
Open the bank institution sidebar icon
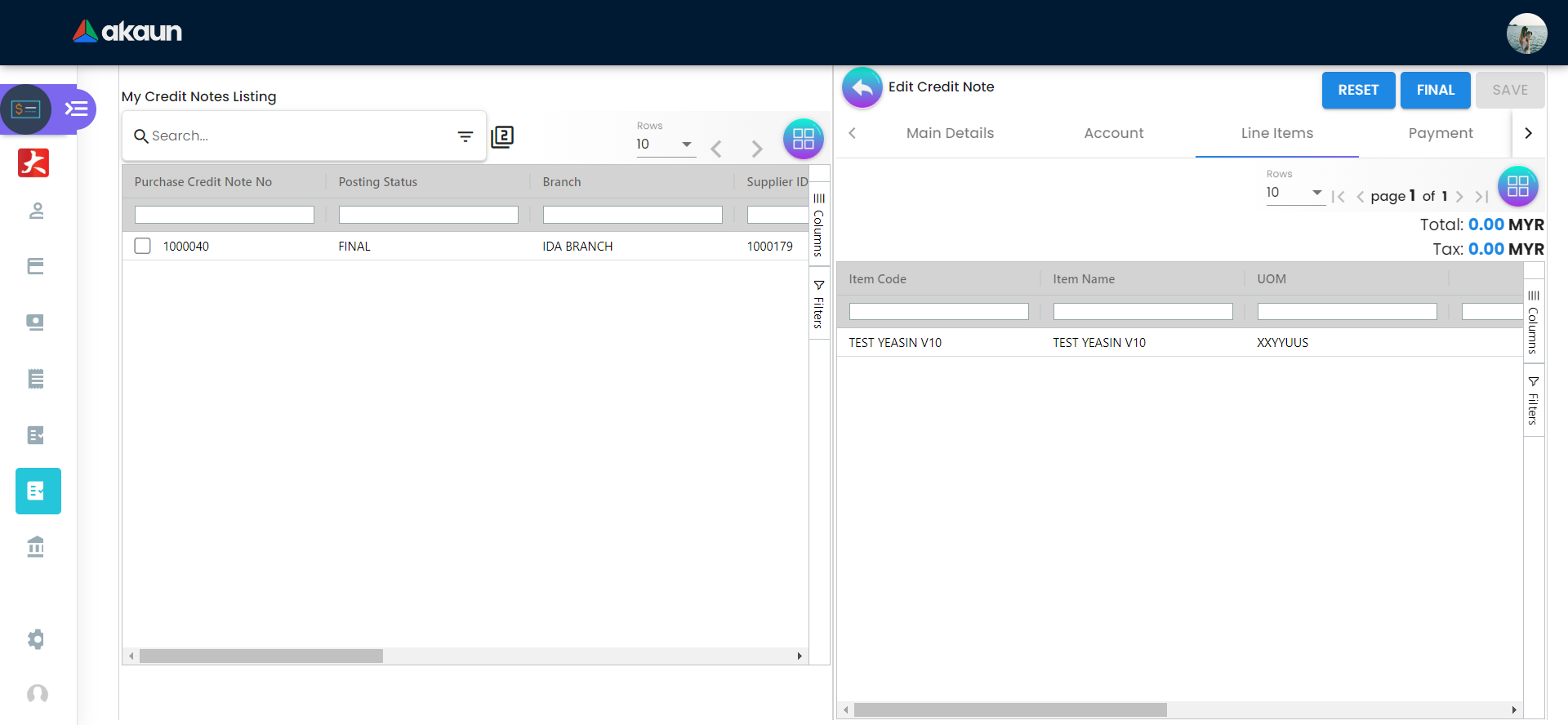tap(36, 546)
